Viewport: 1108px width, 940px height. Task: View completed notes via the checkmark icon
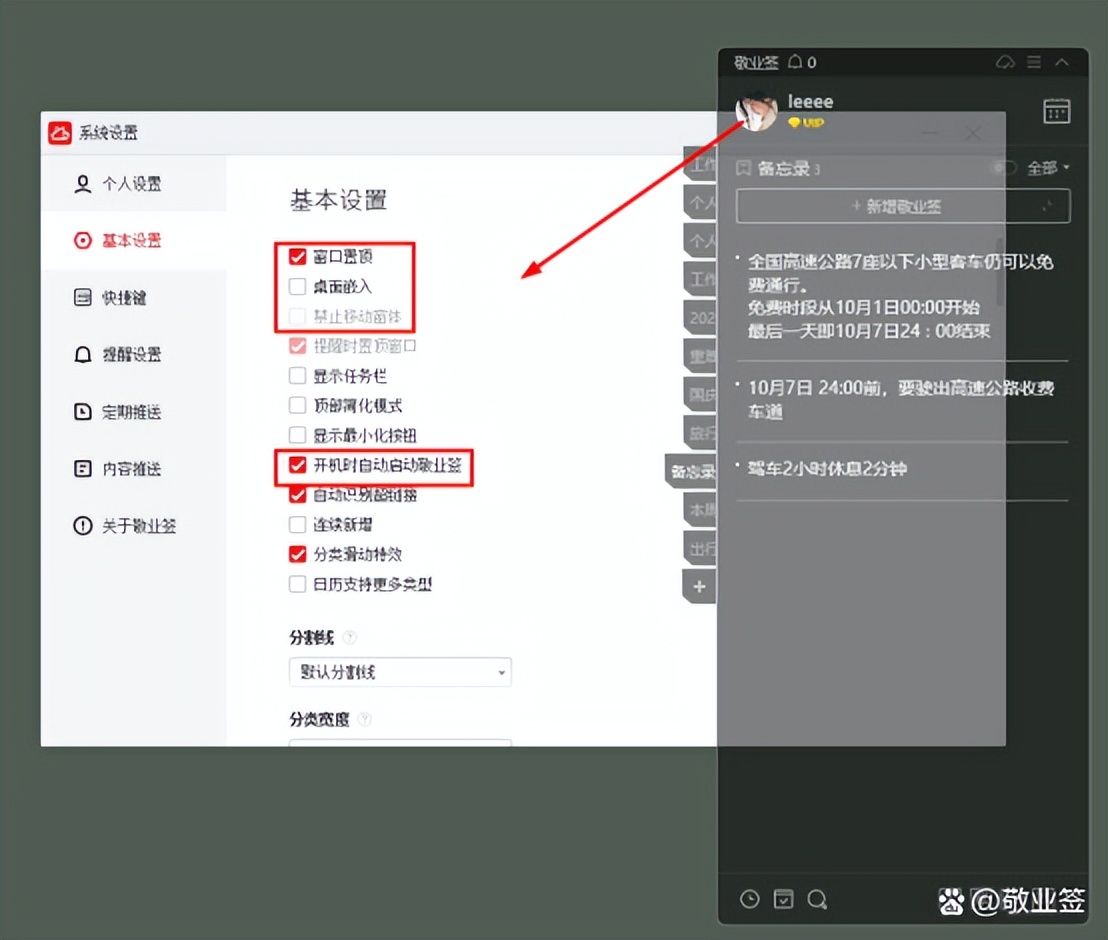click(x=783, y=899)
